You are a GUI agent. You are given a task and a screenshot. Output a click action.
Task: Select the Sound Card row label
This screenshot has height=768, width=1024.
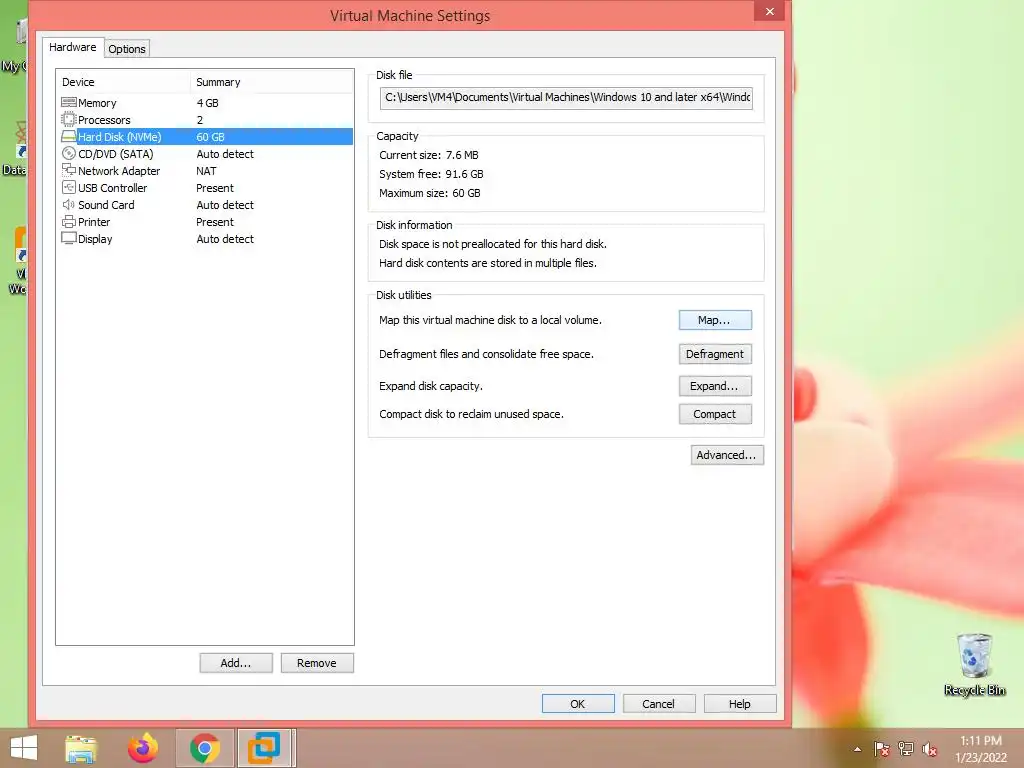click(x=106, y=205)
